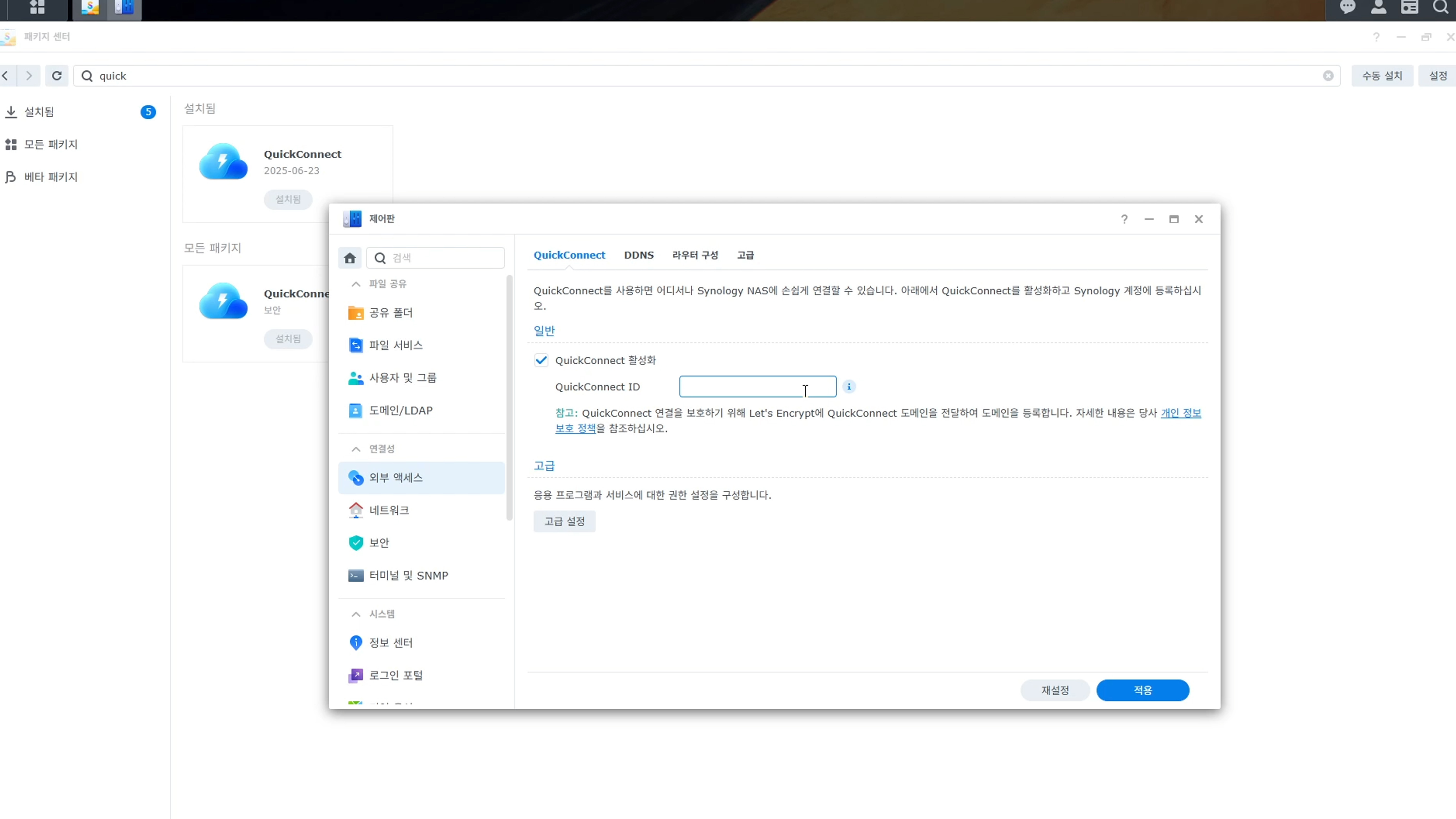This screenshot has height=819, width=1456.
Task: Open Terminal & SNMP settings
Action: 408,575
